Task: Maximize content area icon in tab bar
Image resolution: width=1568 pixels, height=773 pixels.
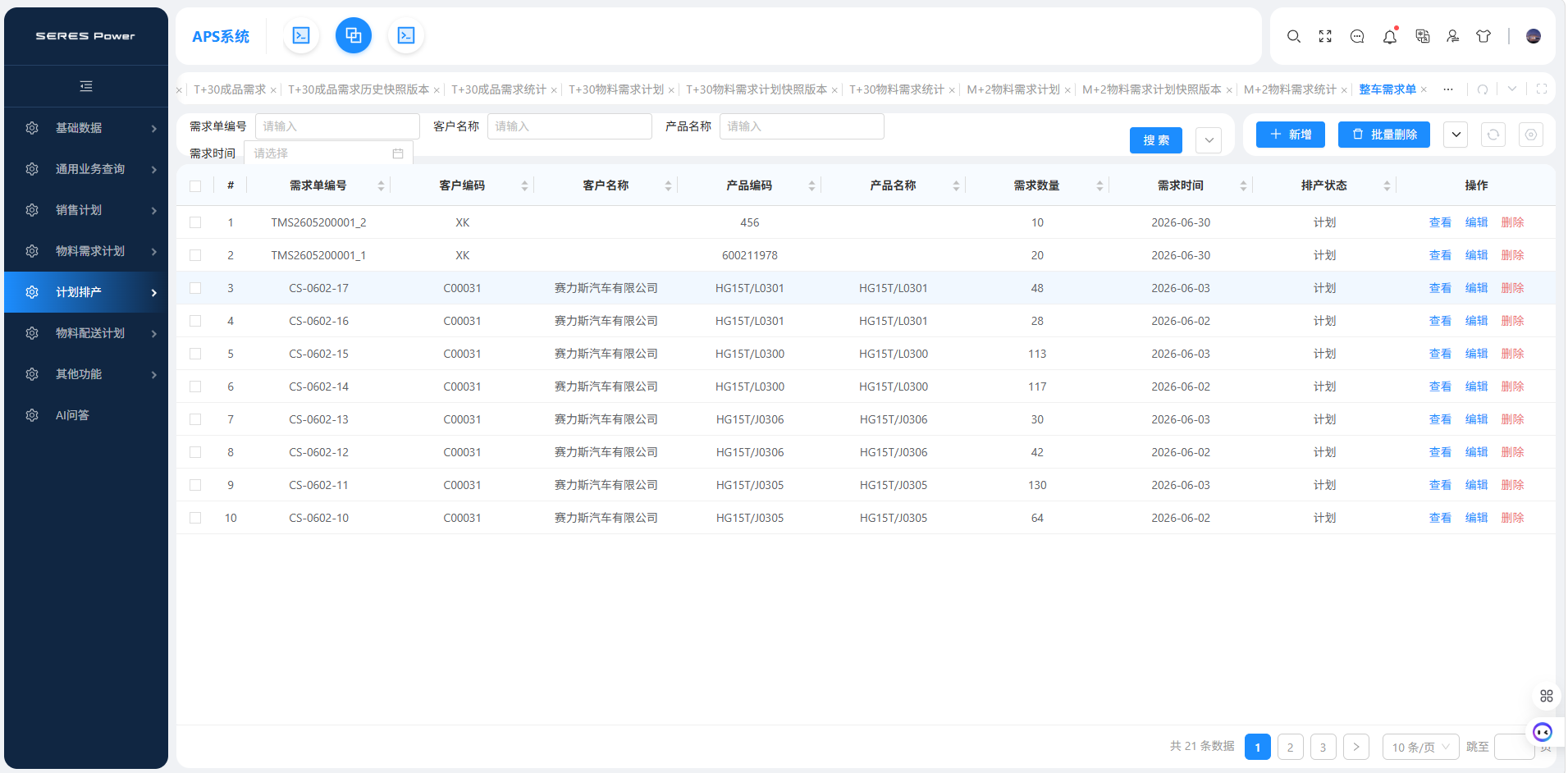Action: click(x=1542, y=89)
